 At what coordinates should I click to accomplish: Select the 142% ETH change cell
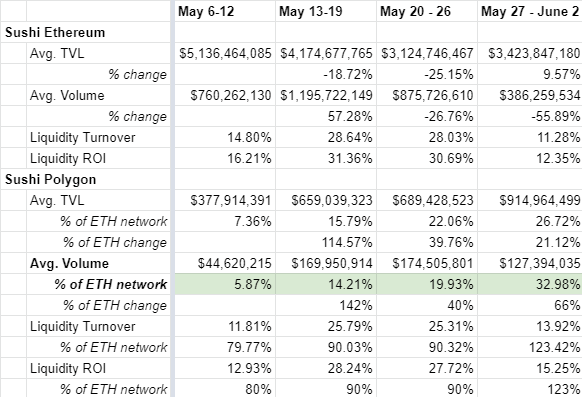click(326, 305)
